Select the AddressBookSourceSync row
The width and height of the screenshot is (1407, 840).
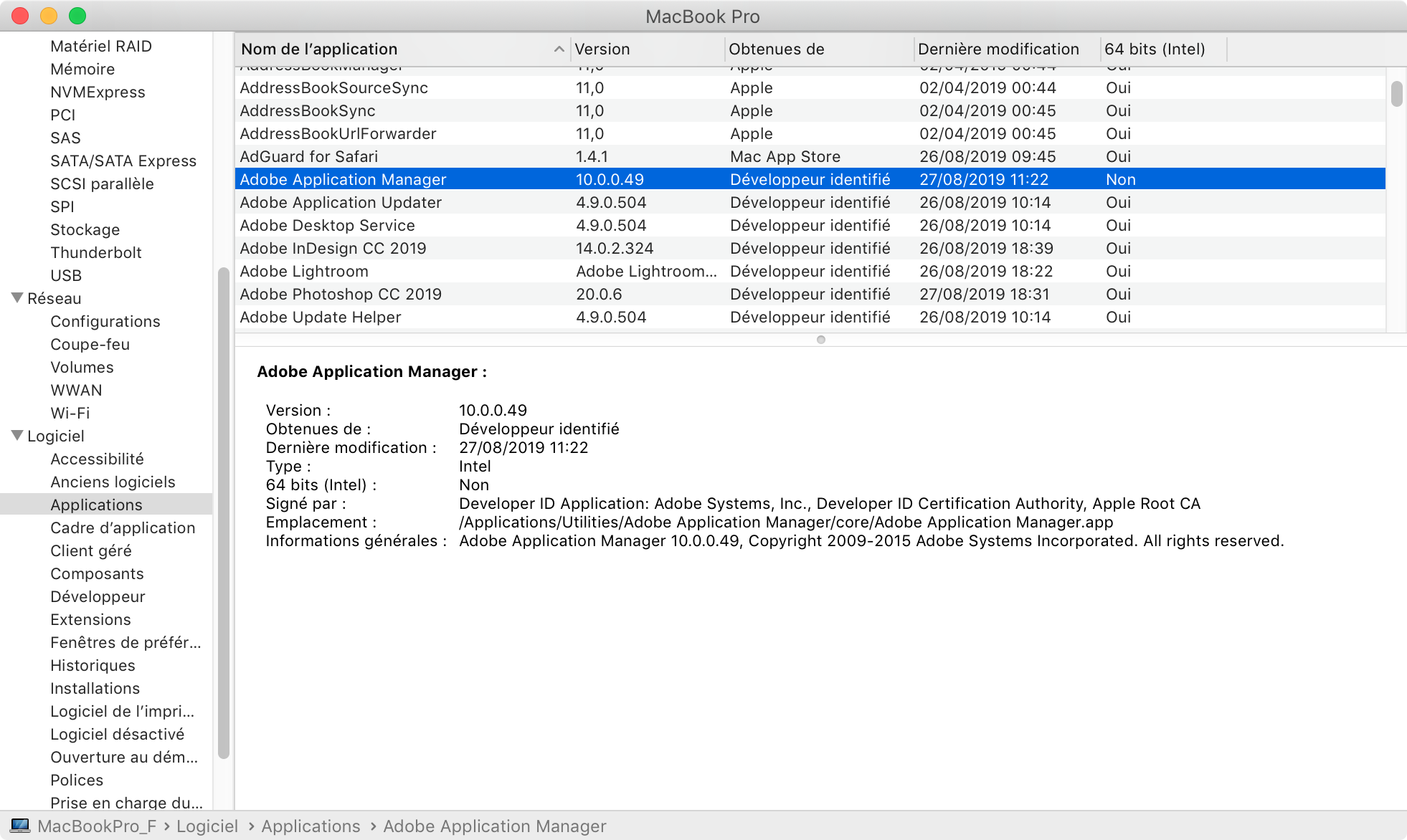[810, 87]
